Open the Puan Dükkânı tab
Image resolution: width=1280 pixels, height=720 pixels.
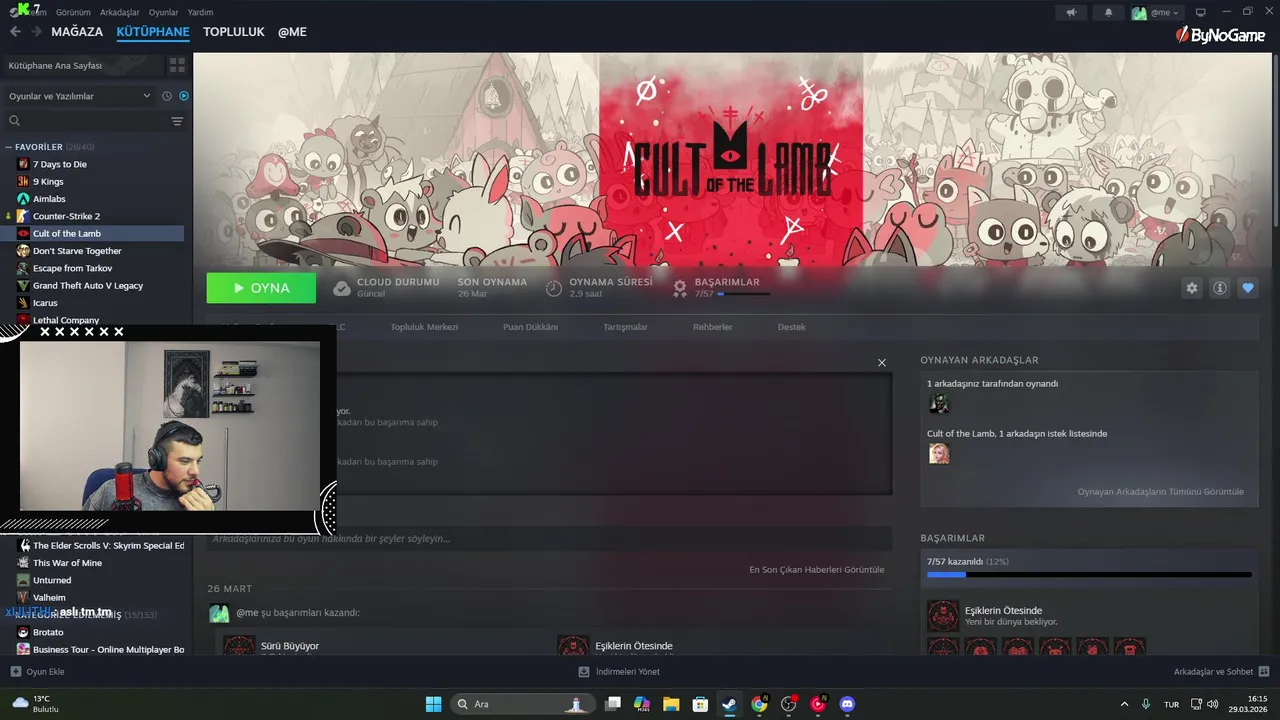point(530,327)
